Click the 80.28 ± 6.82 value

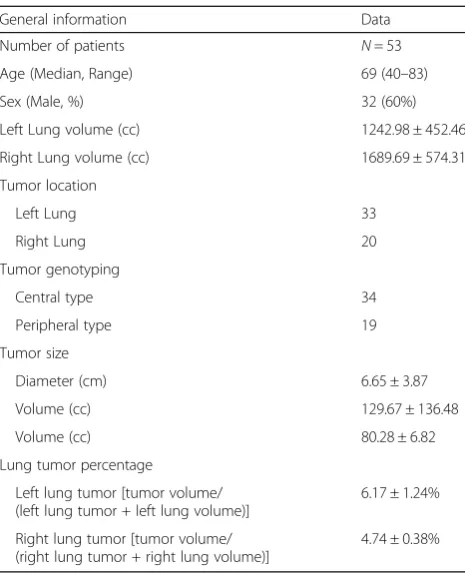(398, 437)
